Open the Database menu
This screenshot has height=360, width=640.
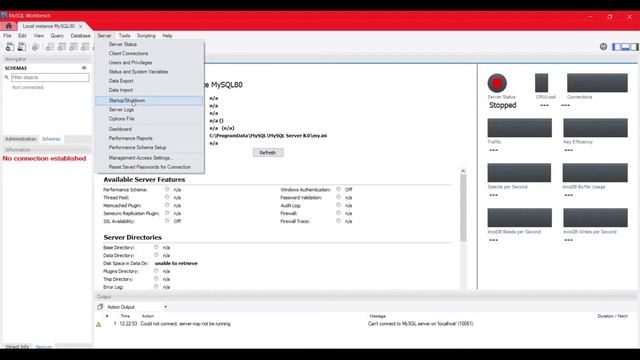[x=80, y=36]
